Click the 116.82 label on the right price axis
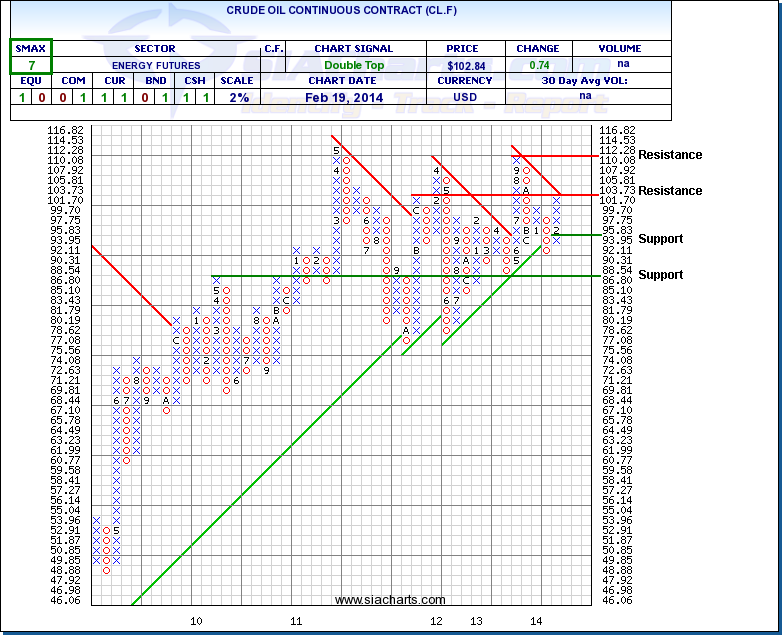 (x=615, y=130)
